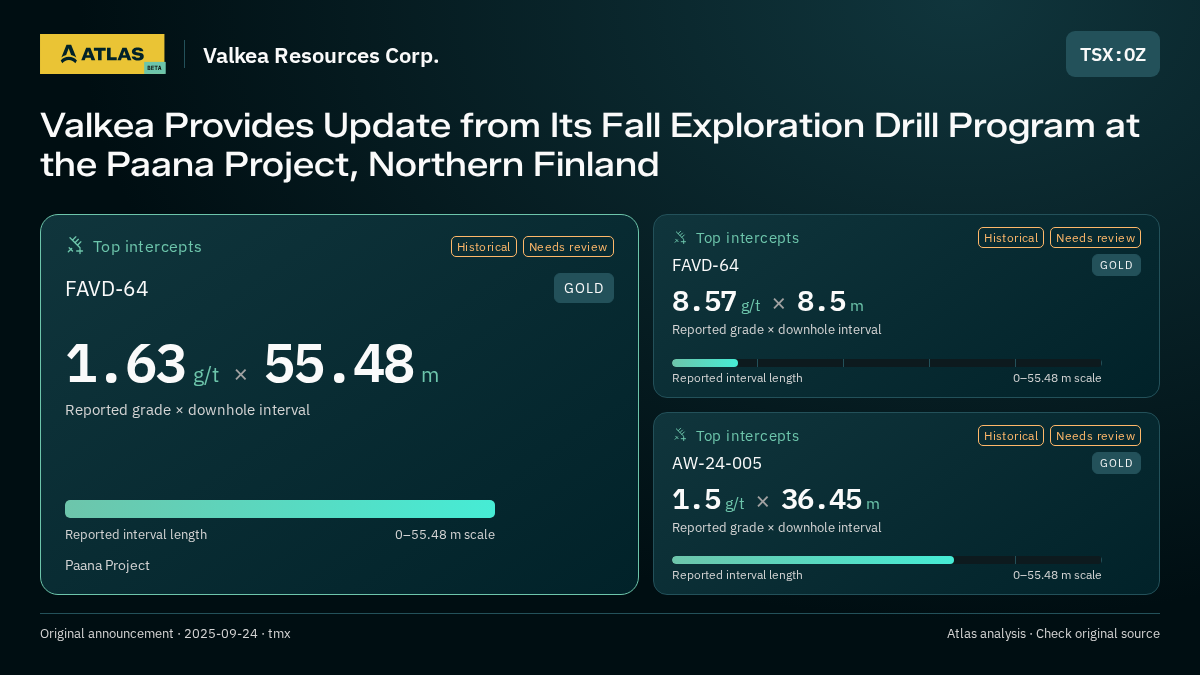The width and height of the screenshot is (1200, 675).
Task: Click the 0–55.48 m scale label in the 1.63 g/t card
Action: [445, 534]
